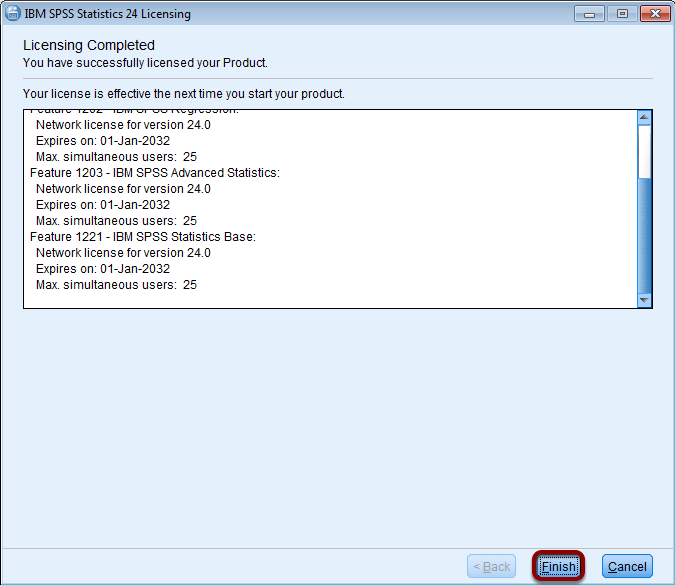The height and width of the screenshot is (585, 675).
Task: Click 'Max. simultaneous users: 25' under Feature 1221
Action: 116,285
